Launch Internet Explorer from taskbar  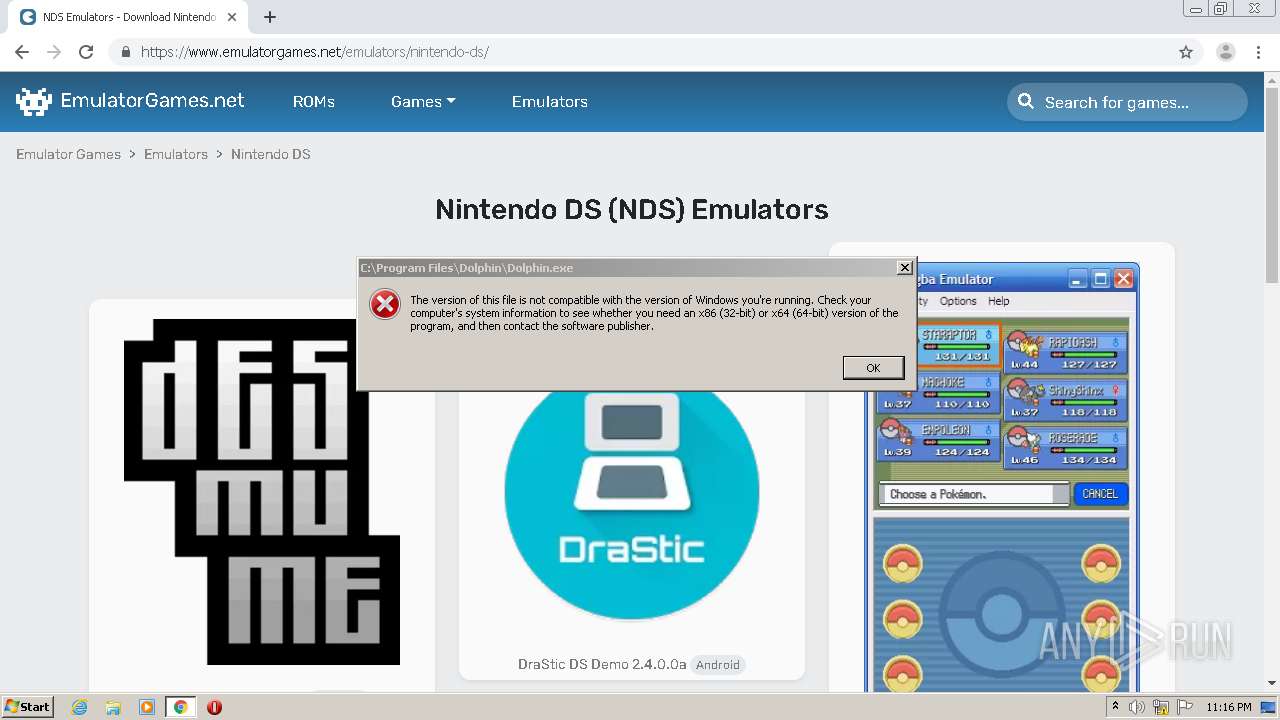[x=79, y=707]
